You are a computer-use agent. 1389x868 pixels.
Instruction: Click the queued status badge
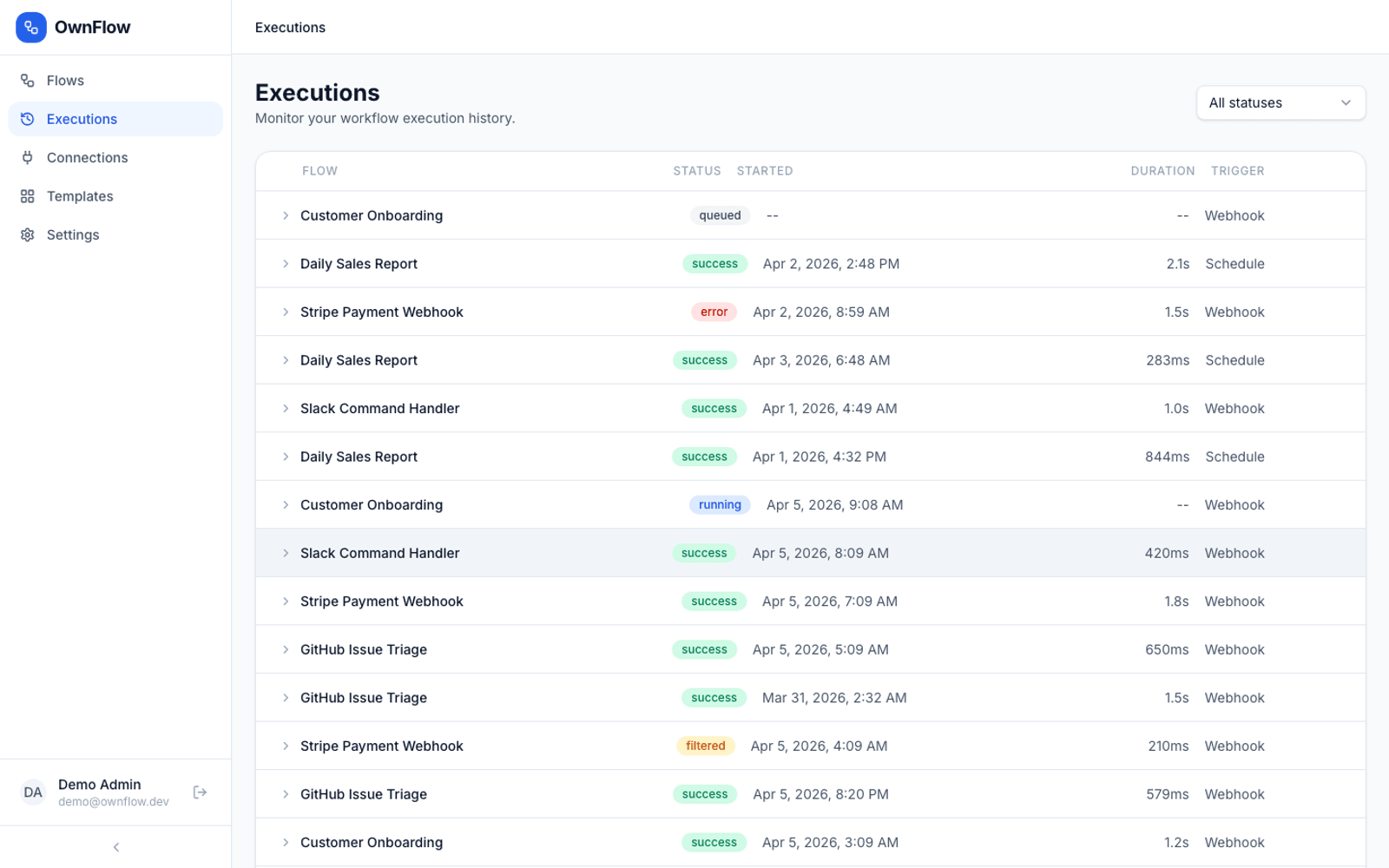[x=720, y=215]
